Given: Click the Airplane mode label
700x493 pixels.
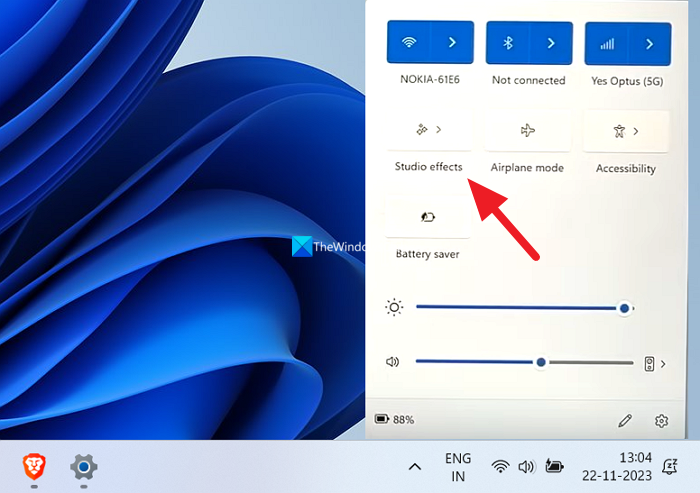Looking at the screenshot, I should click(x=527, y=168).
